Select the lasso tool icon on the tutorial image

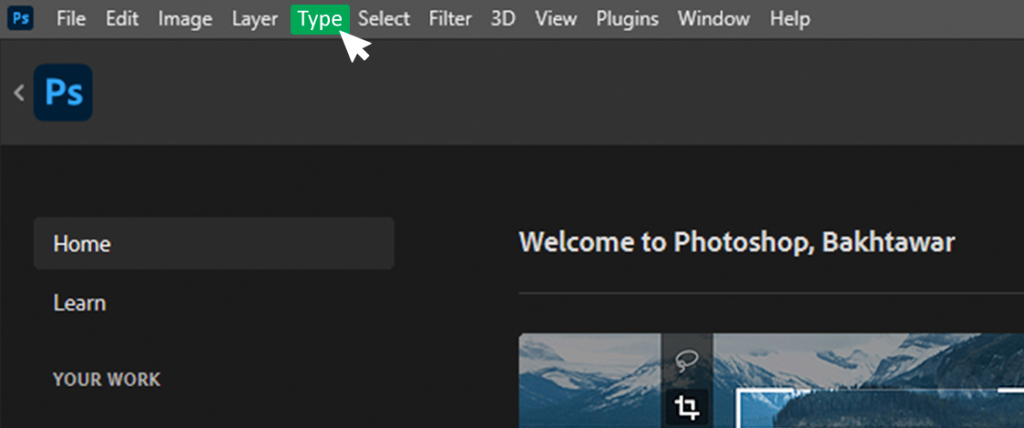pyautogui.click(x=686, y=361)
